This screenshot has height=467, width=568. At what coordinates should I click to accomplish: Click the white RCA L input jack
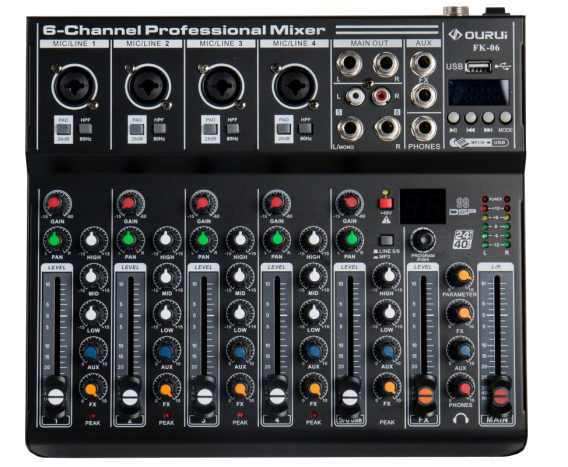(x=355, y=96)
